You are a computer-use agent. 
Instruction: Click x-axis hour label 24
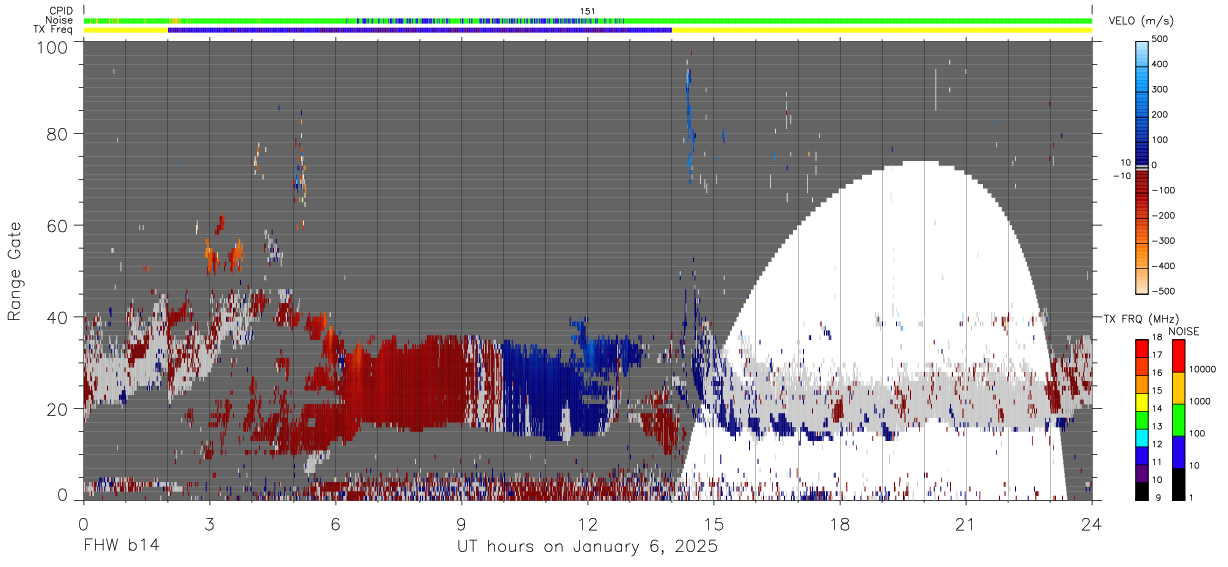pos(1092,523)
